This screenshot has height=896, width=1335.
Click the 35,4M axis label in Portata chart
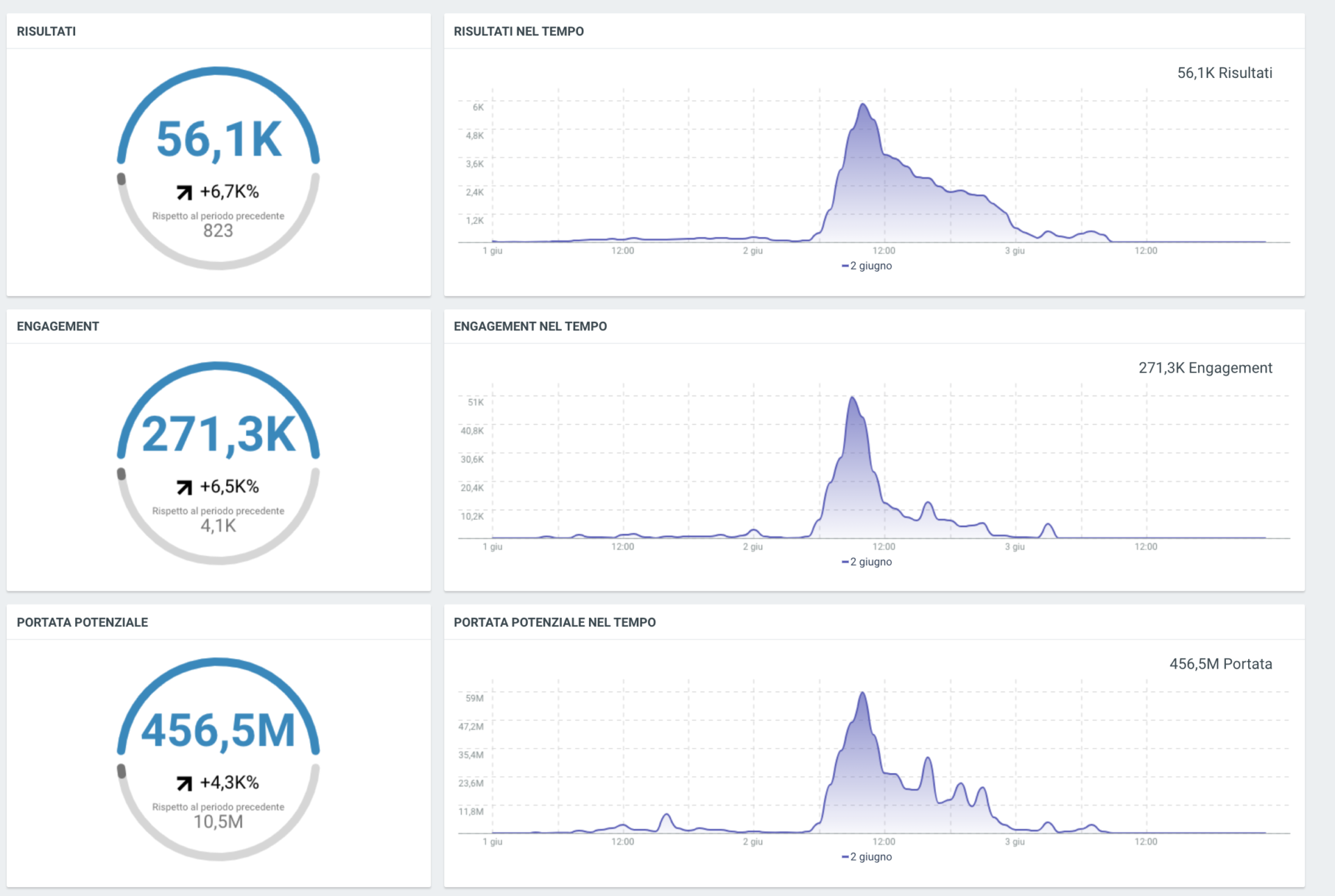[471, 754]
